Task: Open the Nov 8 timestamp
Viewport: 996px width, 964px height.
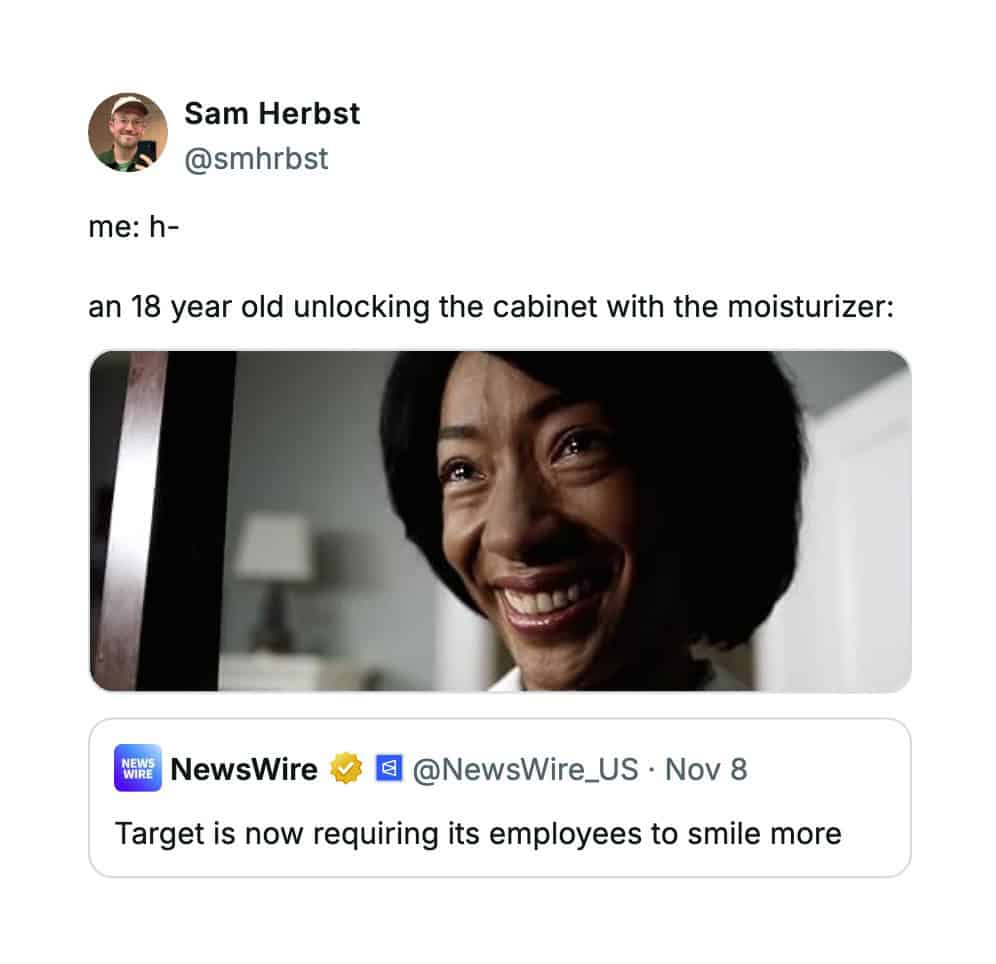Action: coord(706,769)
